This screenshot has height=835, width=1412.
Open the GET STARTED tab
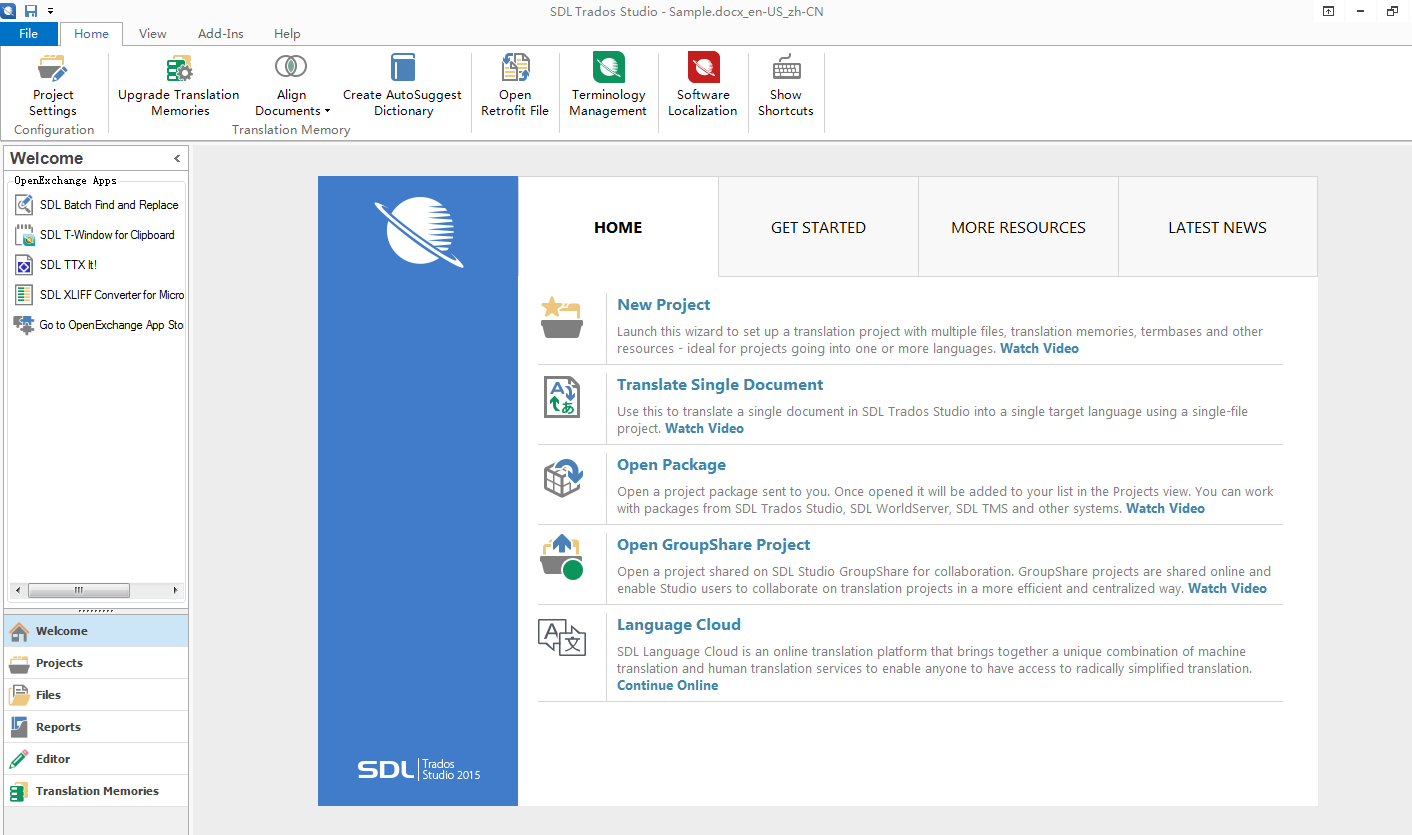818,227
